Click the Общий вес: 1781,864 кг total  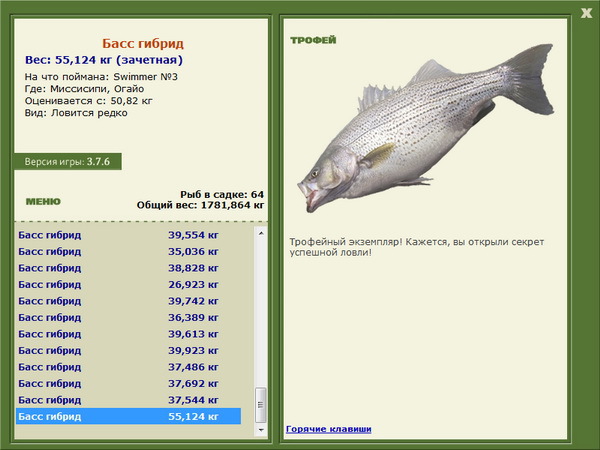tap(200, 205)
